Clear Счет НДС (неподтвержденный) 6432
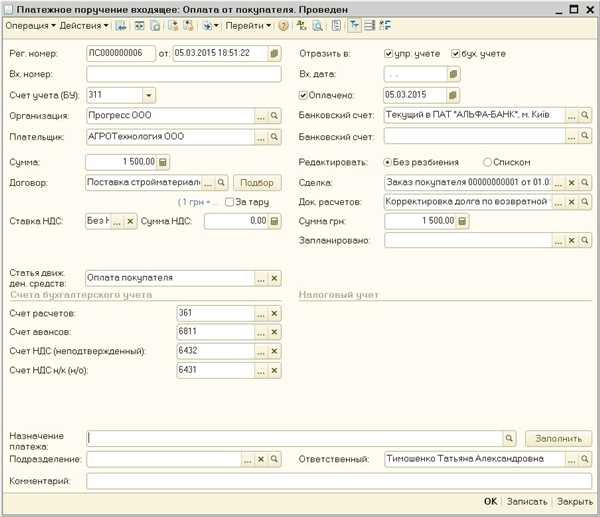Viewport: 600px width, 517px height. click(x=274, y=351)
